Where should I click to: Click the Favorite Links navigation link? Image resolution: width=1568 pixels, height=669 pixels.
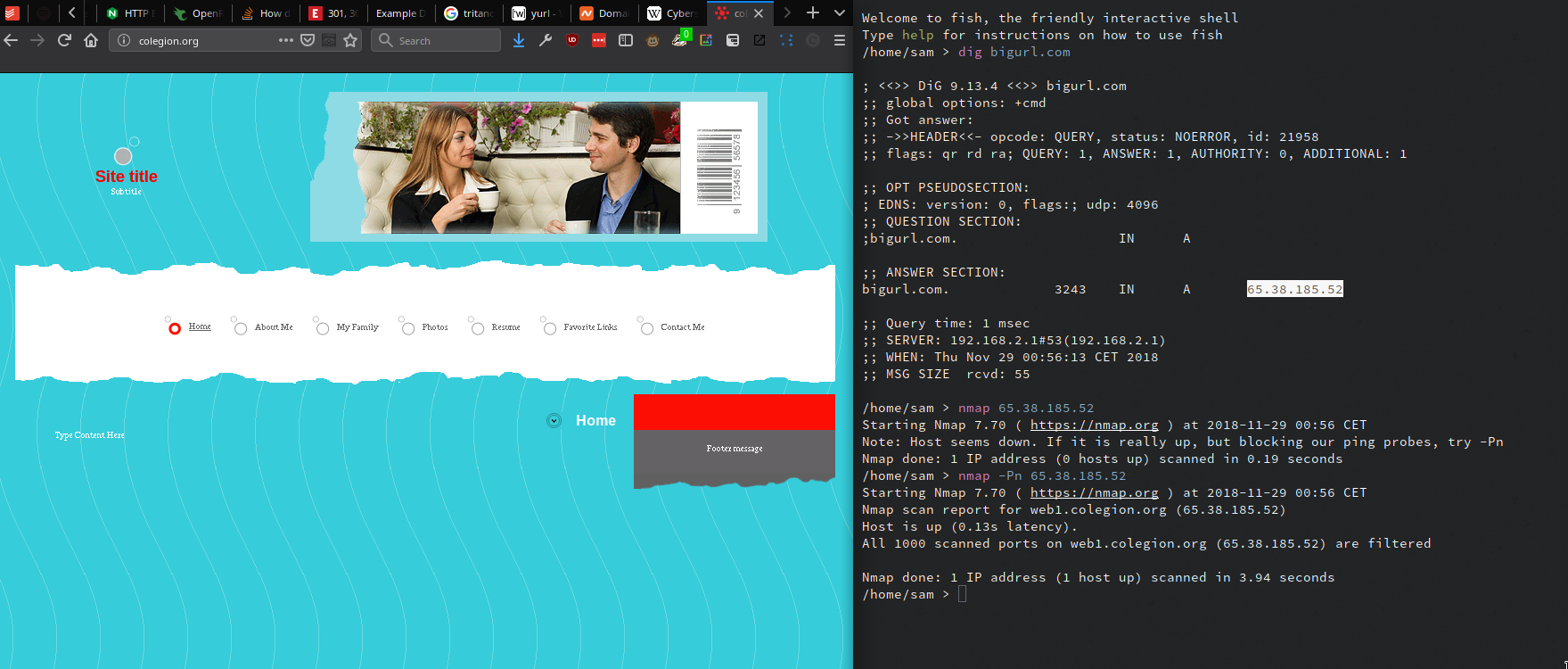(x=590, y=327)
